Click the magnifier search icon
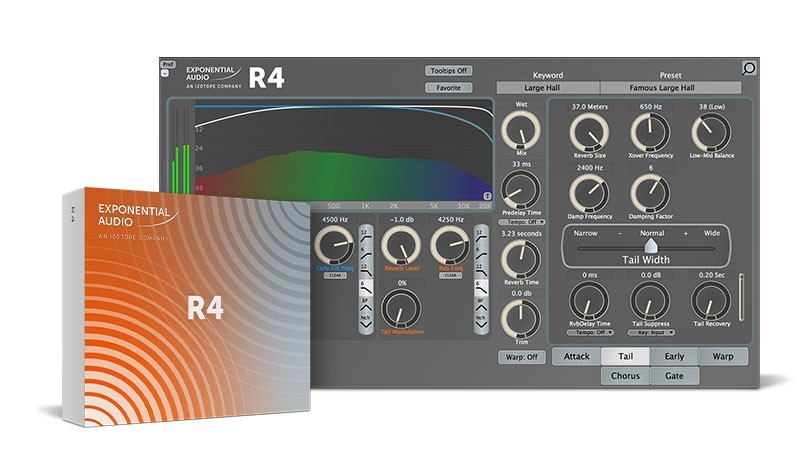The width and height of the screenshot is (800, 450). coord(748,68)
